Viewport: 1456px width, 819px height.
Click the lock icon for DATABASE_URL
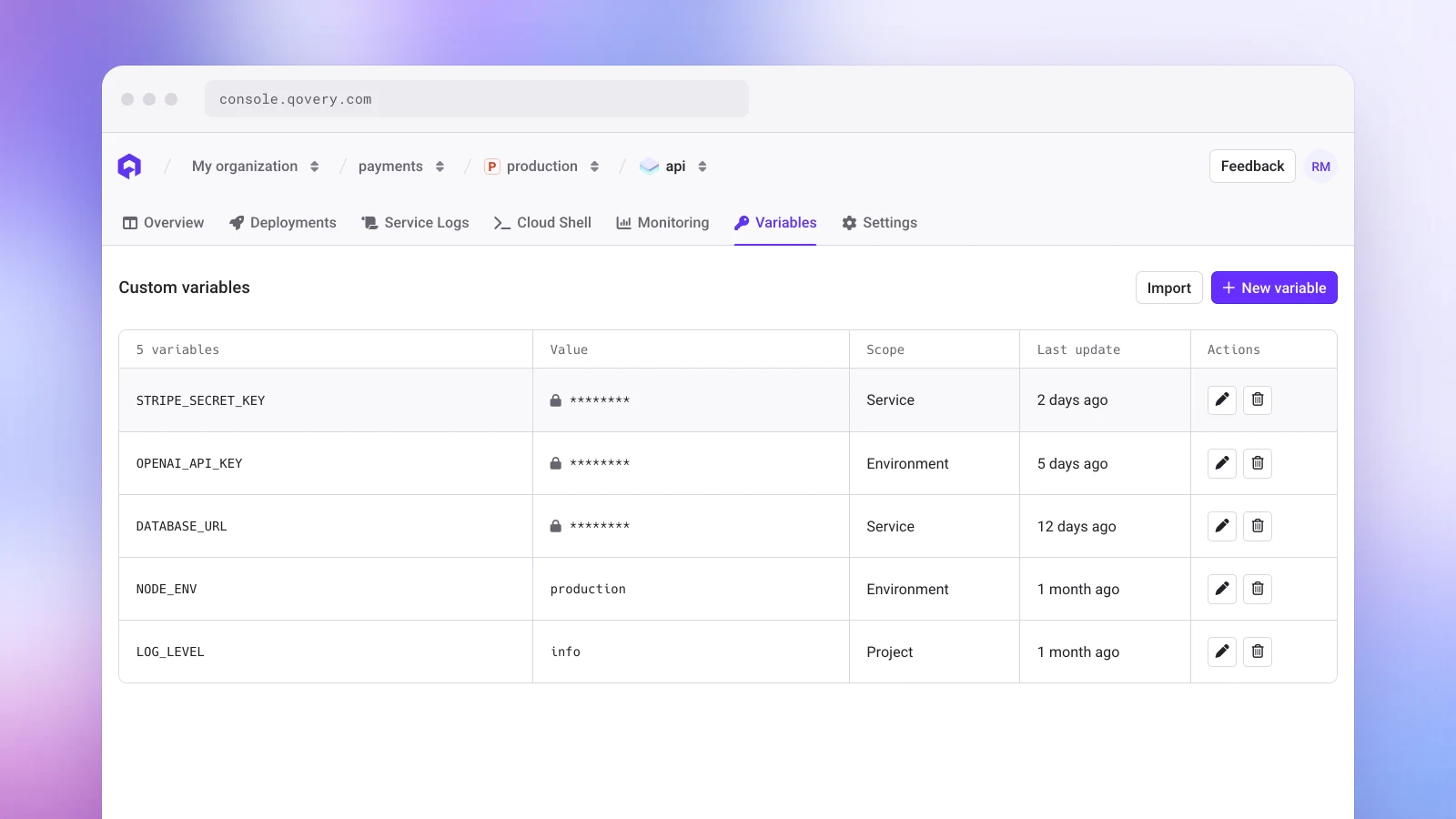pyautogui.click(x=555, y=526)
